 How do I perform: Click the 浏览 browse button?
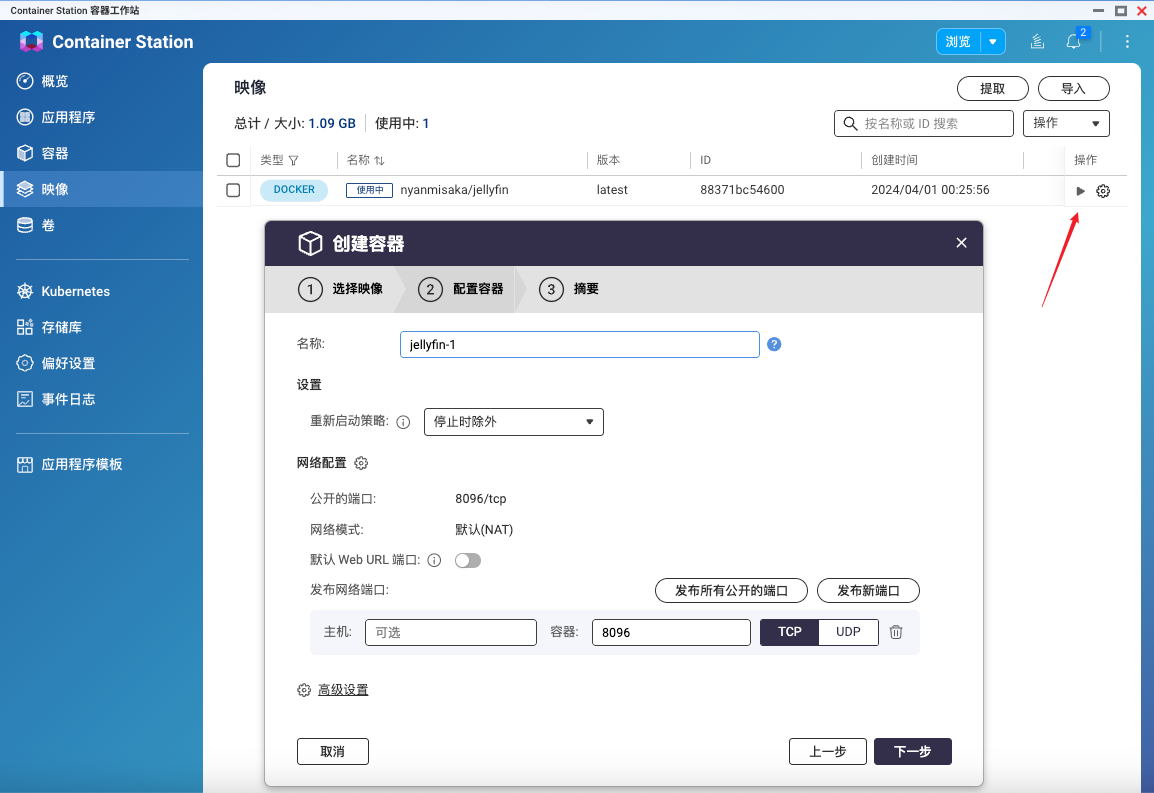pos(957,42)
